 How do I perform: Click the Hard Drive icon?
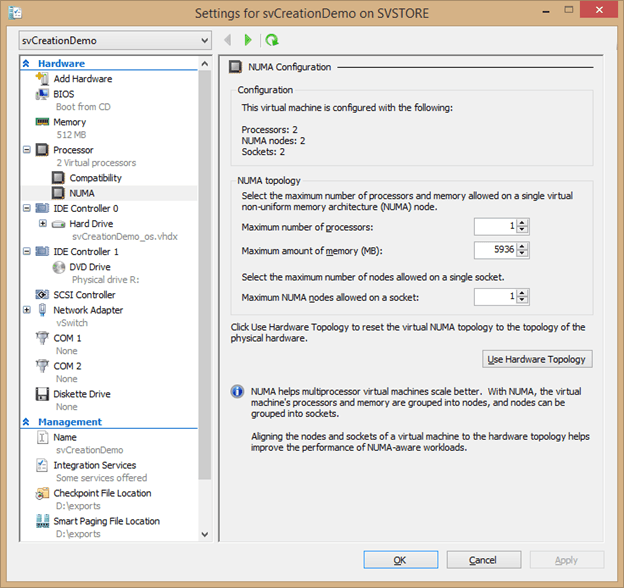(x=58, y=224)
